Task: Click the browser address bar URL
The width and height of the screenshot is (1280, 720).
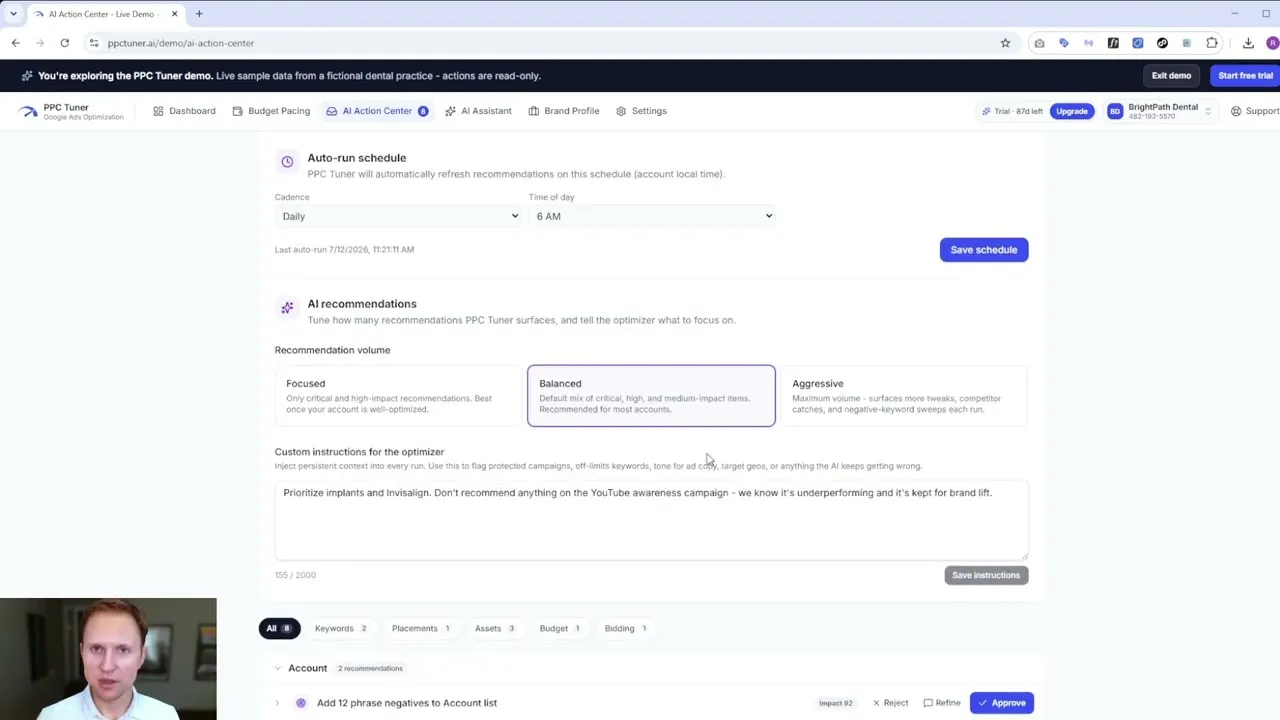Action: point(181,43)
